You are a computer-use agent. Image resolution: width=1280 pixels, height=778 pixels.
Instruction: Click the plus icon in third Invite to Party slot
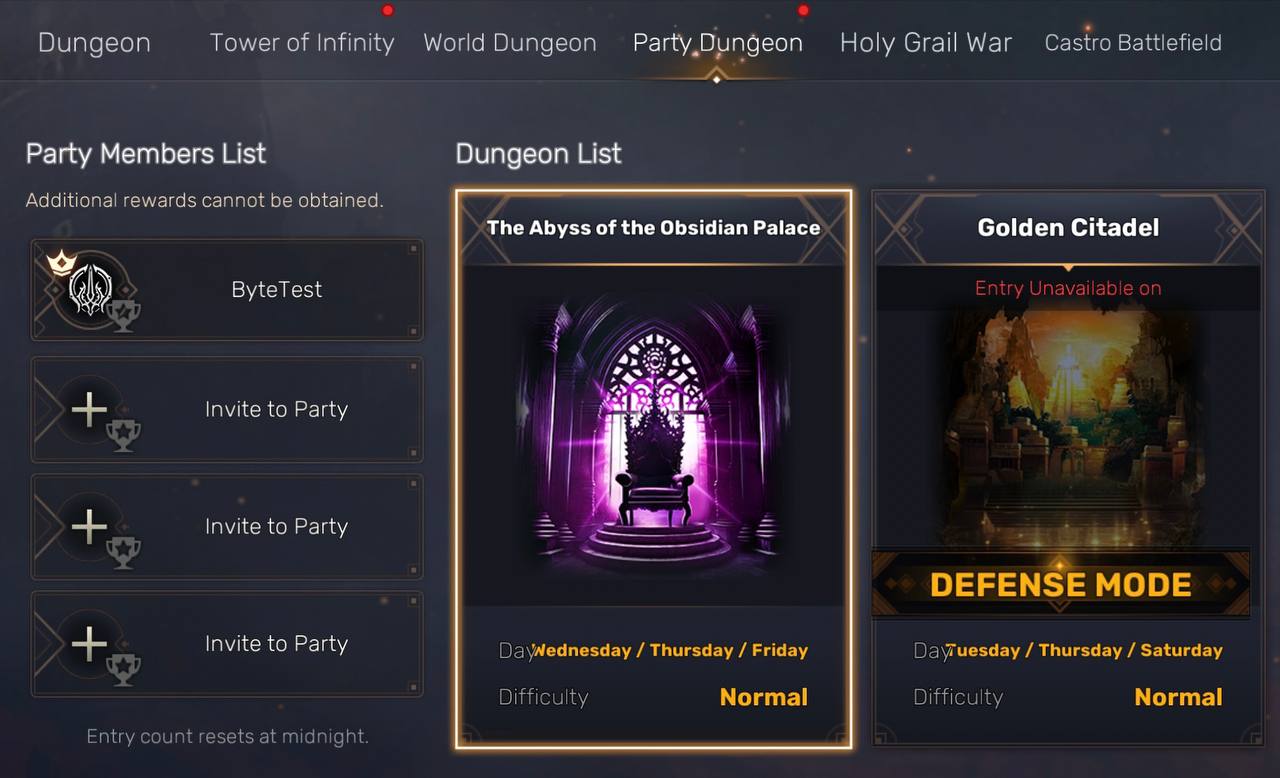[x=89, y=643]
